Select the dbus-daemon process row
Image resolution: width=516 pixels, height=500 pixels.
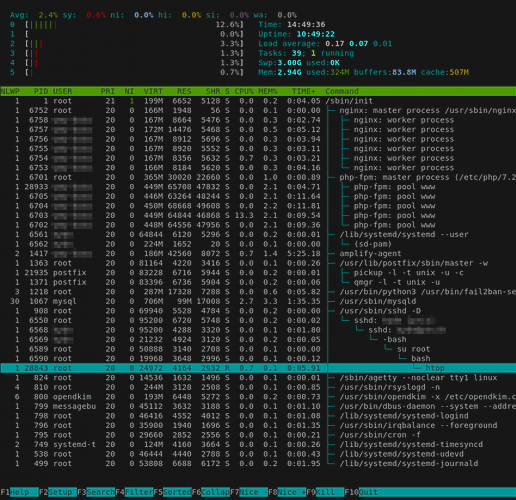click(258, 407)
